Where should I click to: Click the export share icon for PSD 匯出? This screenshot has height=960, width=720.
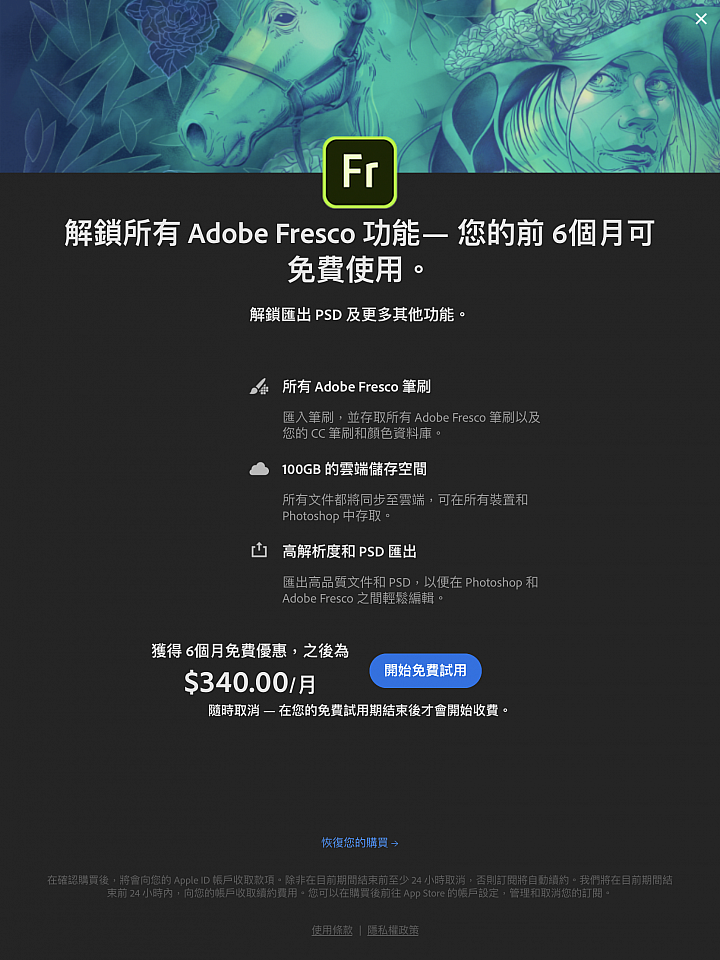coord(259,550)
